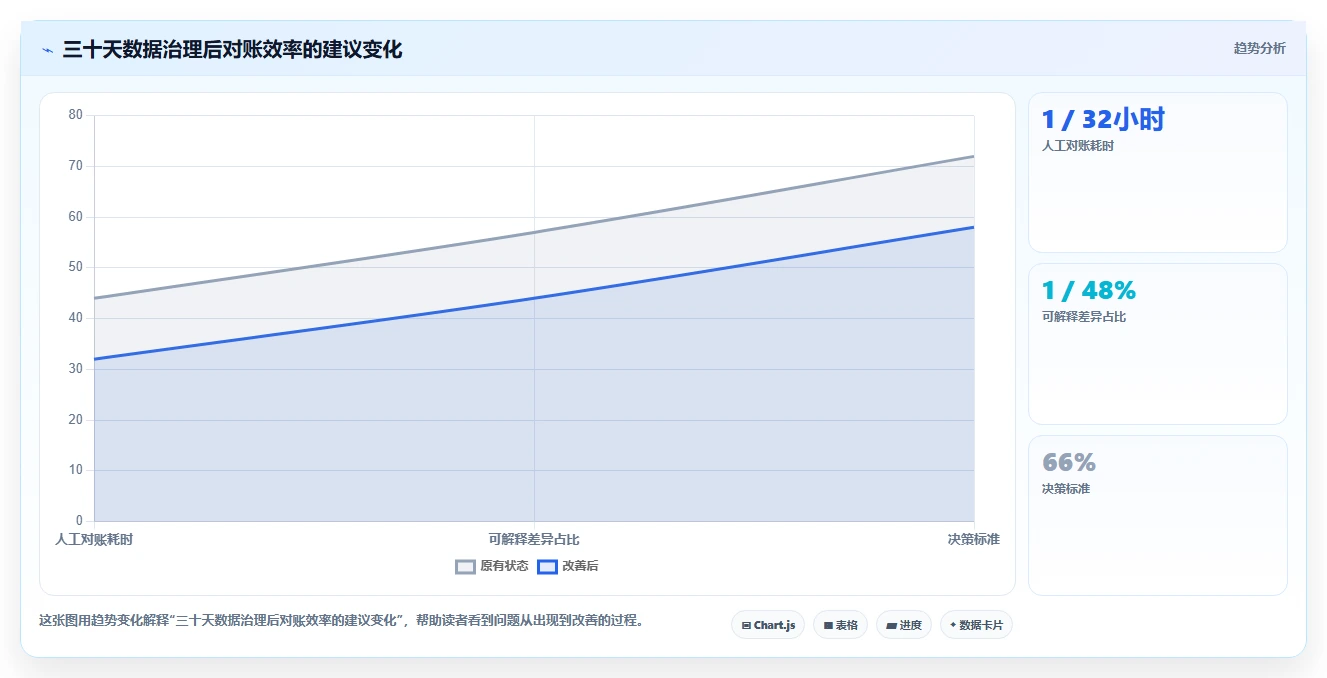
Task: Click the lightning icon beside the title
Action: [47, 49]
